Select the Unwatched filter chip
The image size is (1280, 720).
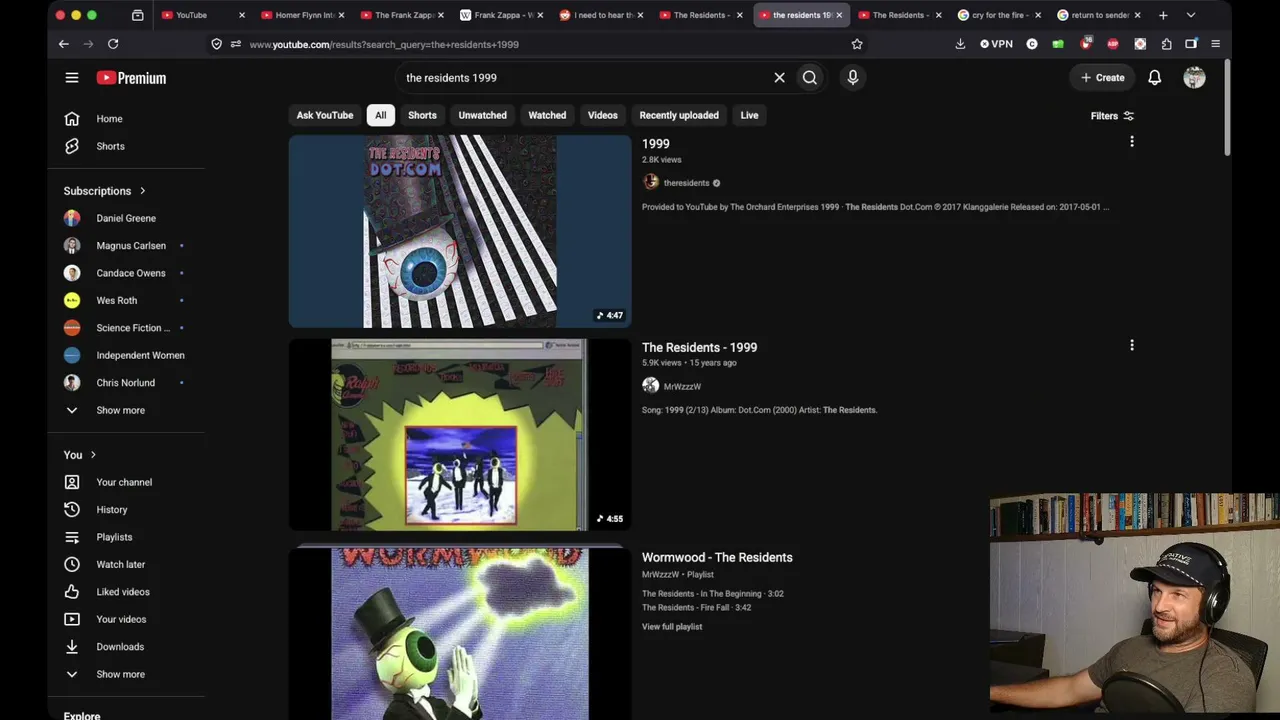coord(483,115)
